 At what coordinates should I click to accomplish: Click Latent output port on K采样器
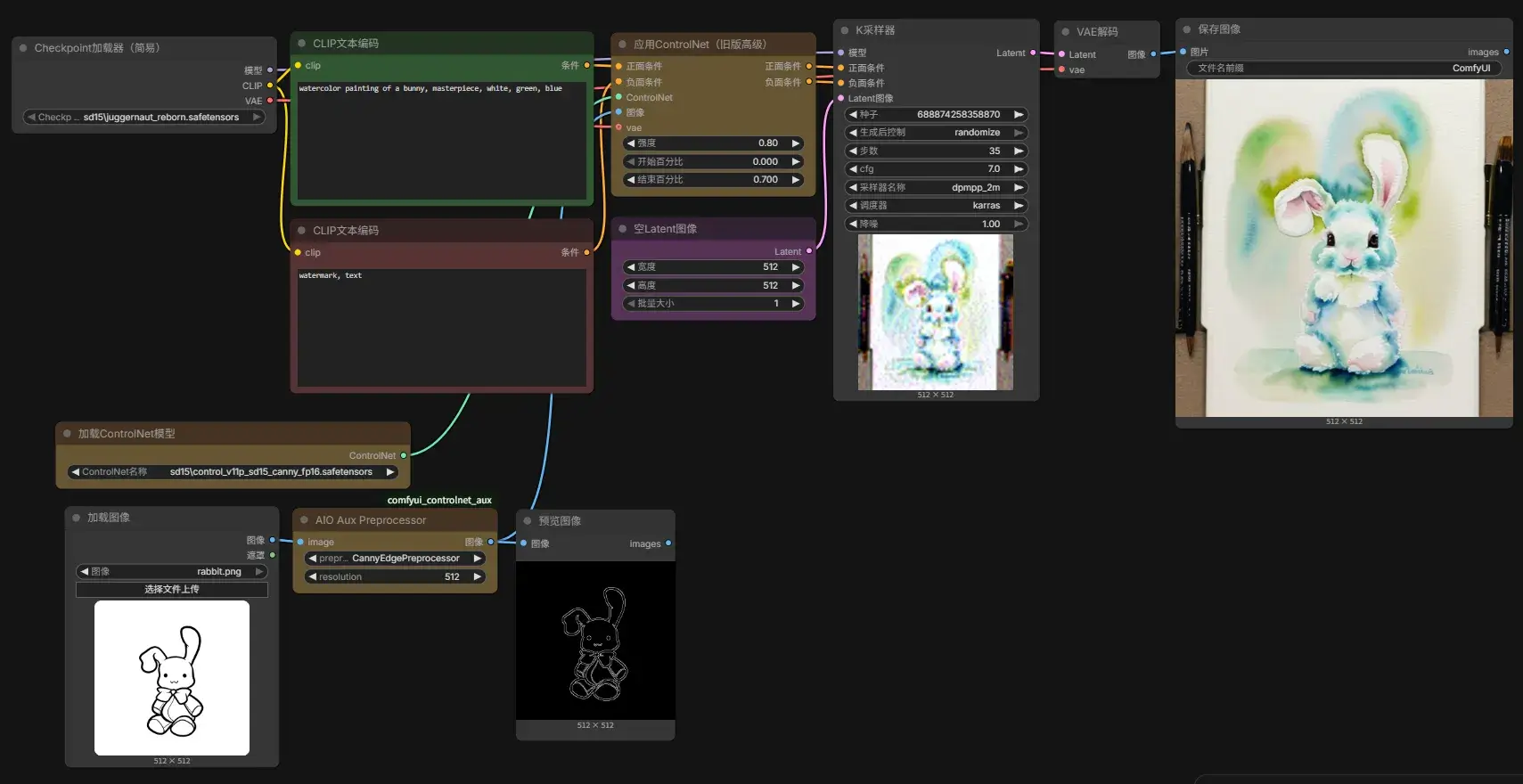(x=1033, y=53)
